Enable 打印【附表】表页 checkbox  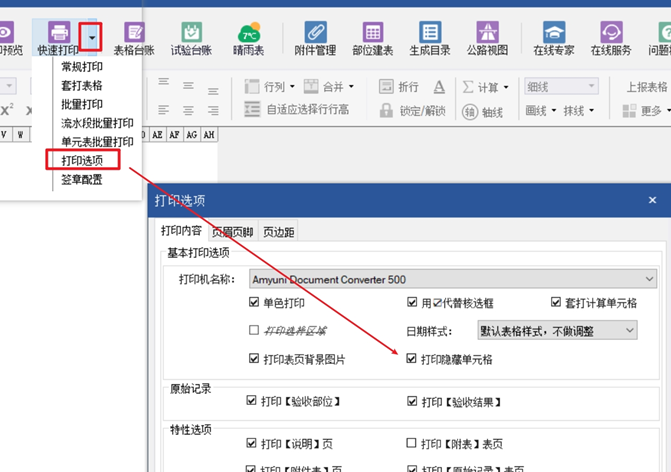point(412,443)
